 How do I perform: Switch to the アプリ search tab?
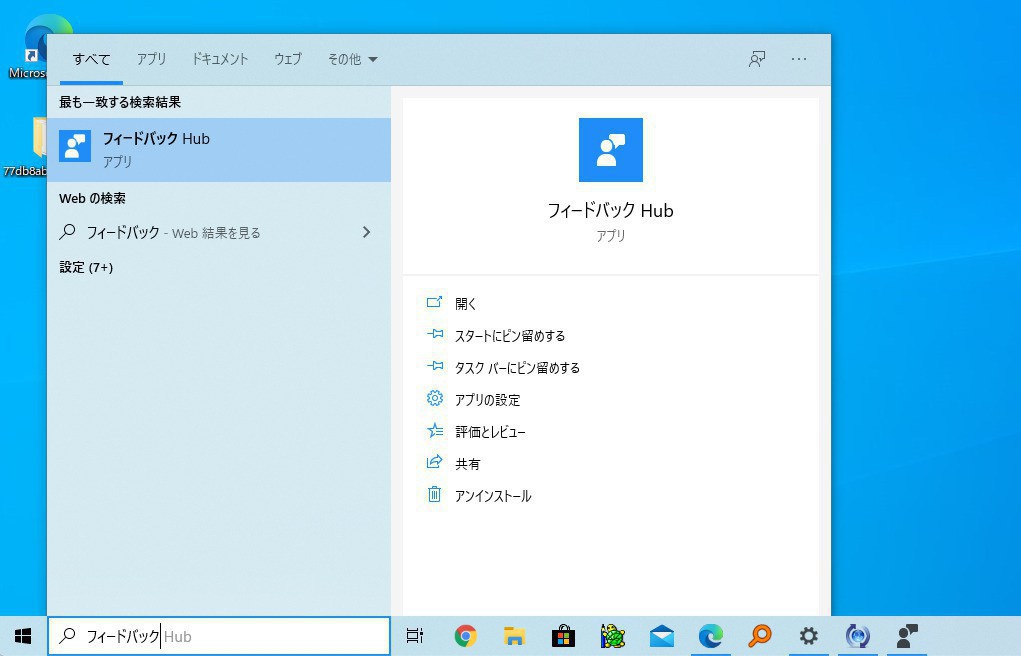coord(151,59)
